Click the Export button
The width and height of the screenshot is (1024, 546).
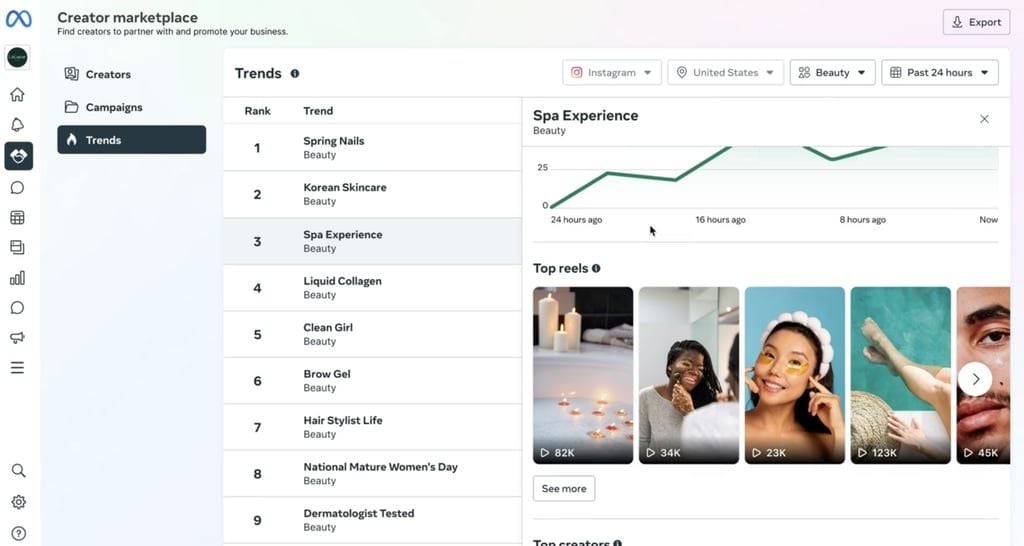tap(976, 22)
